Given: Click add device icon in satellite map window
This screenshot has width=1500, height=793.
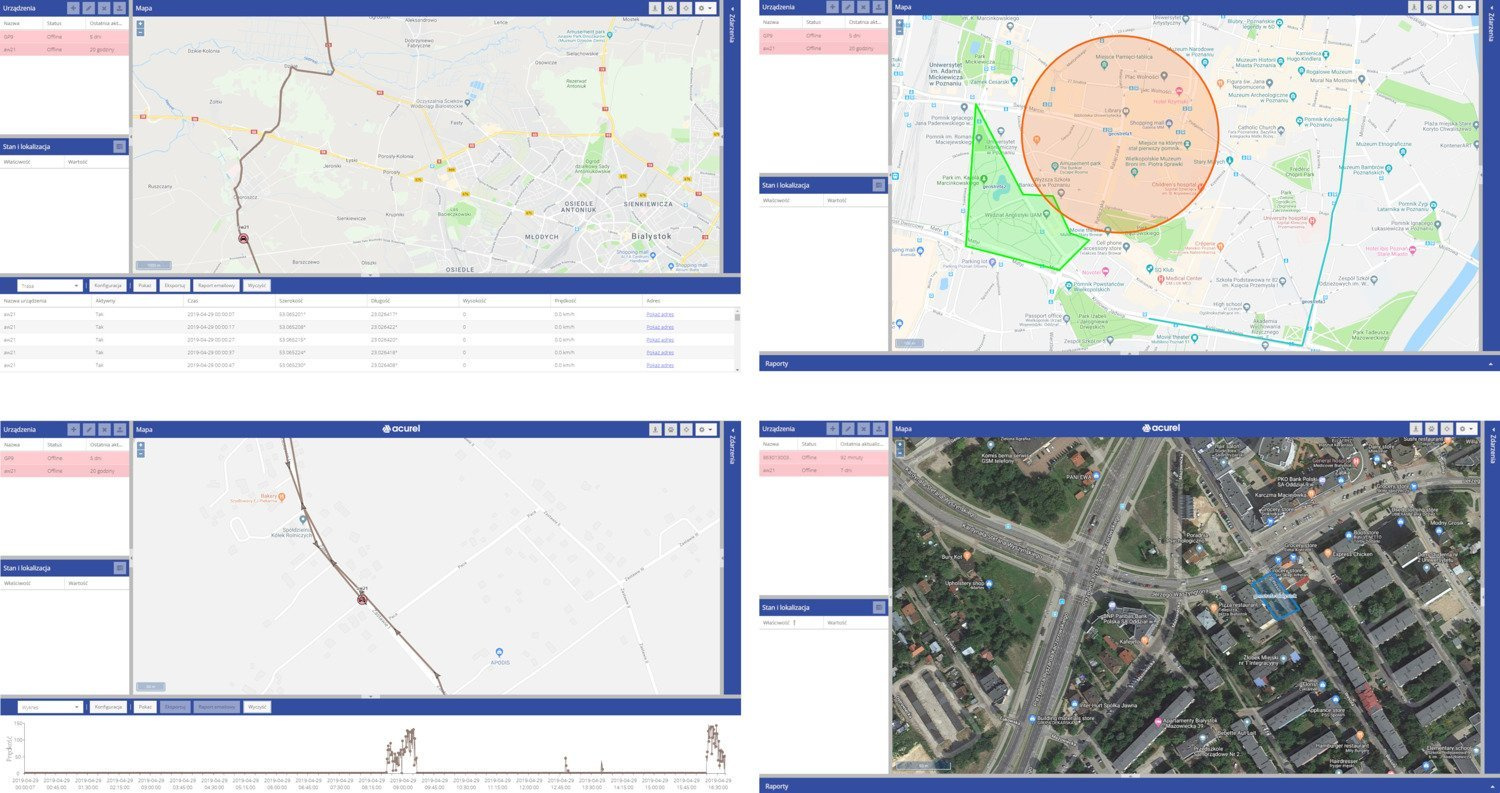Looking at the screenshot, I should [x=832, y=428].
